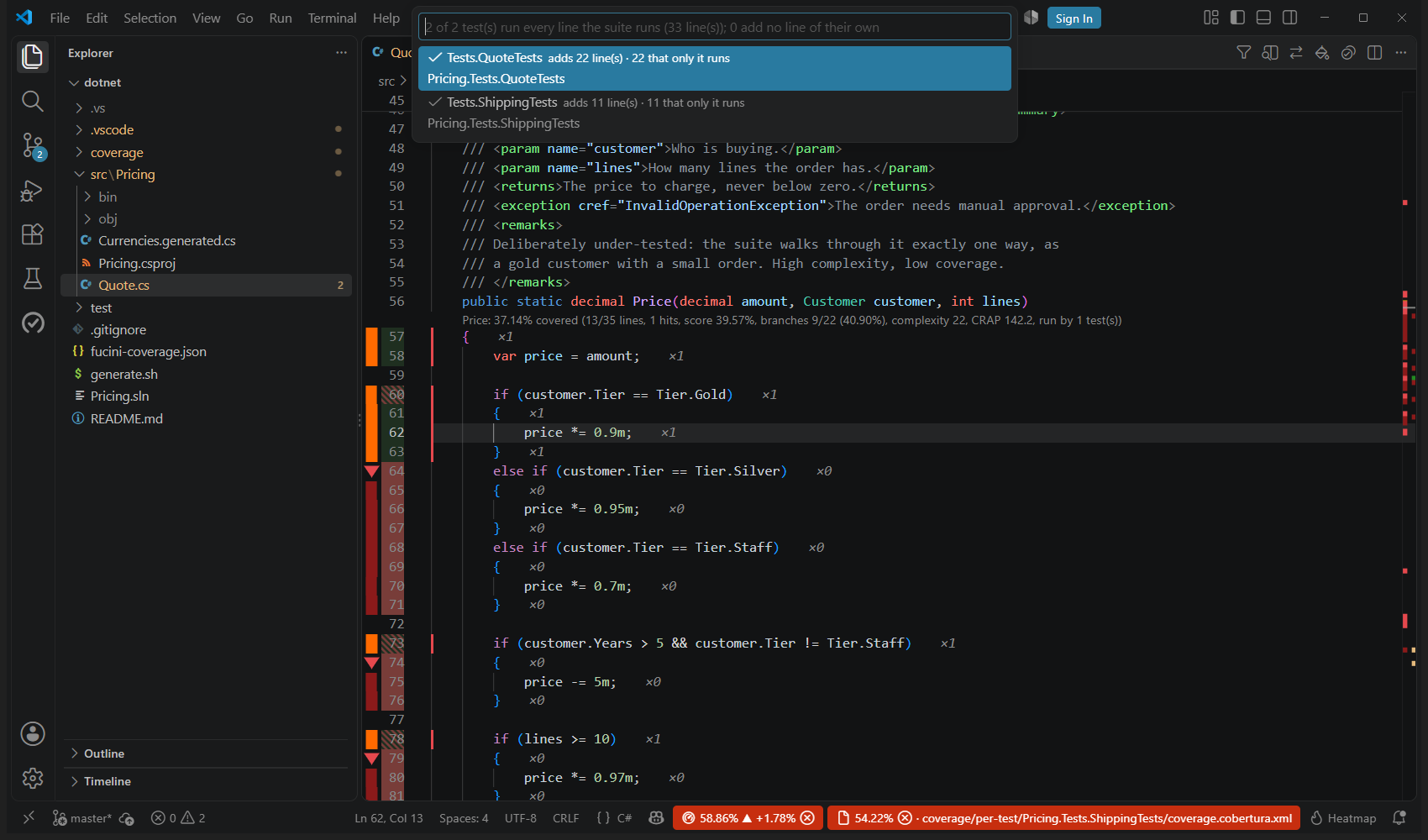Image resolution: width=1428 pixels, height=840 pixels.
Task: Toggle Tests.ShippingTests checked item in picker
Action: [715, 113]
